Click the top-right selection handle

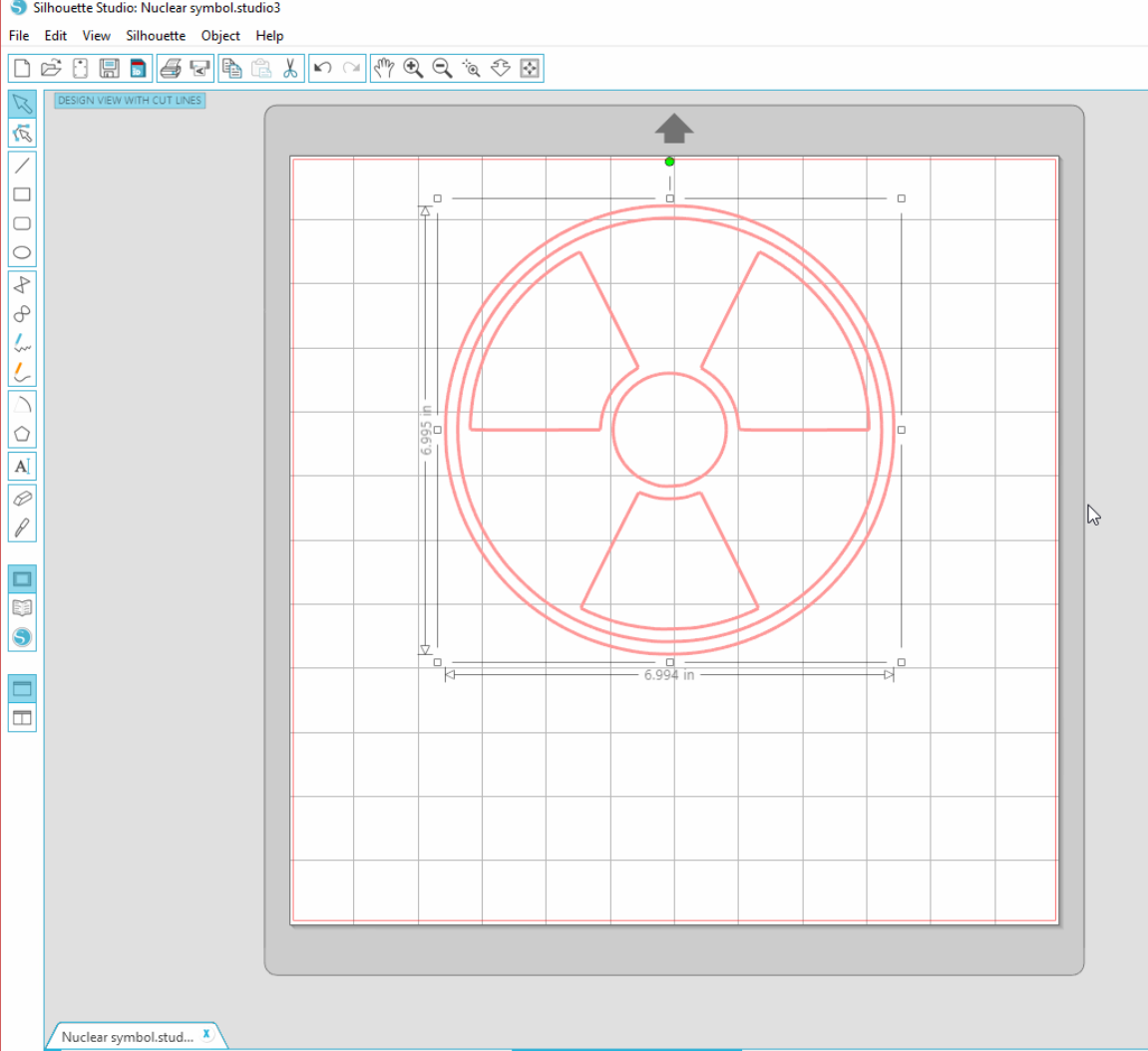pos(902,198)
